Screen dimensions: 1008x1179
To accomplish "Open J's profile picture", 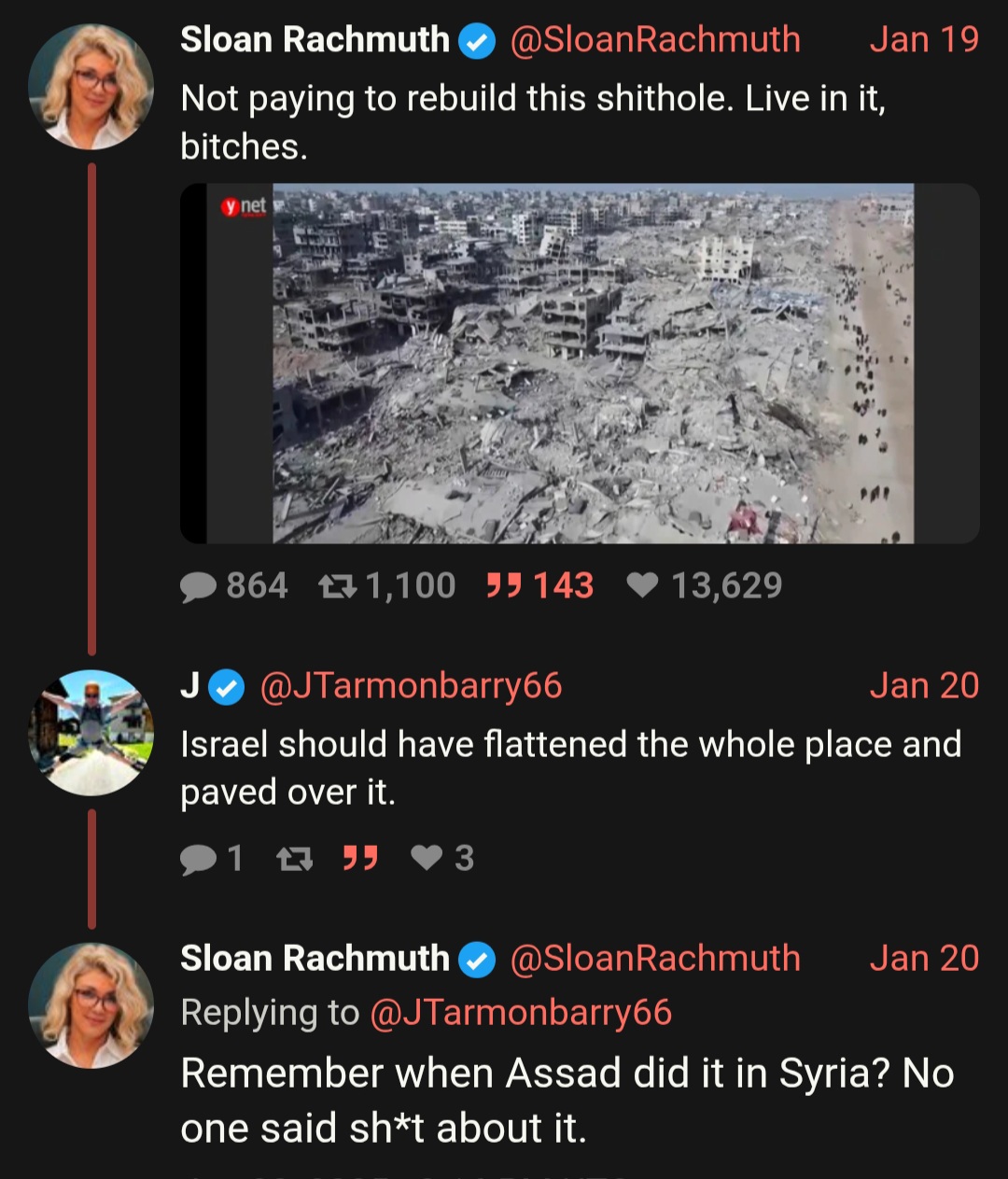I will 91,733.
